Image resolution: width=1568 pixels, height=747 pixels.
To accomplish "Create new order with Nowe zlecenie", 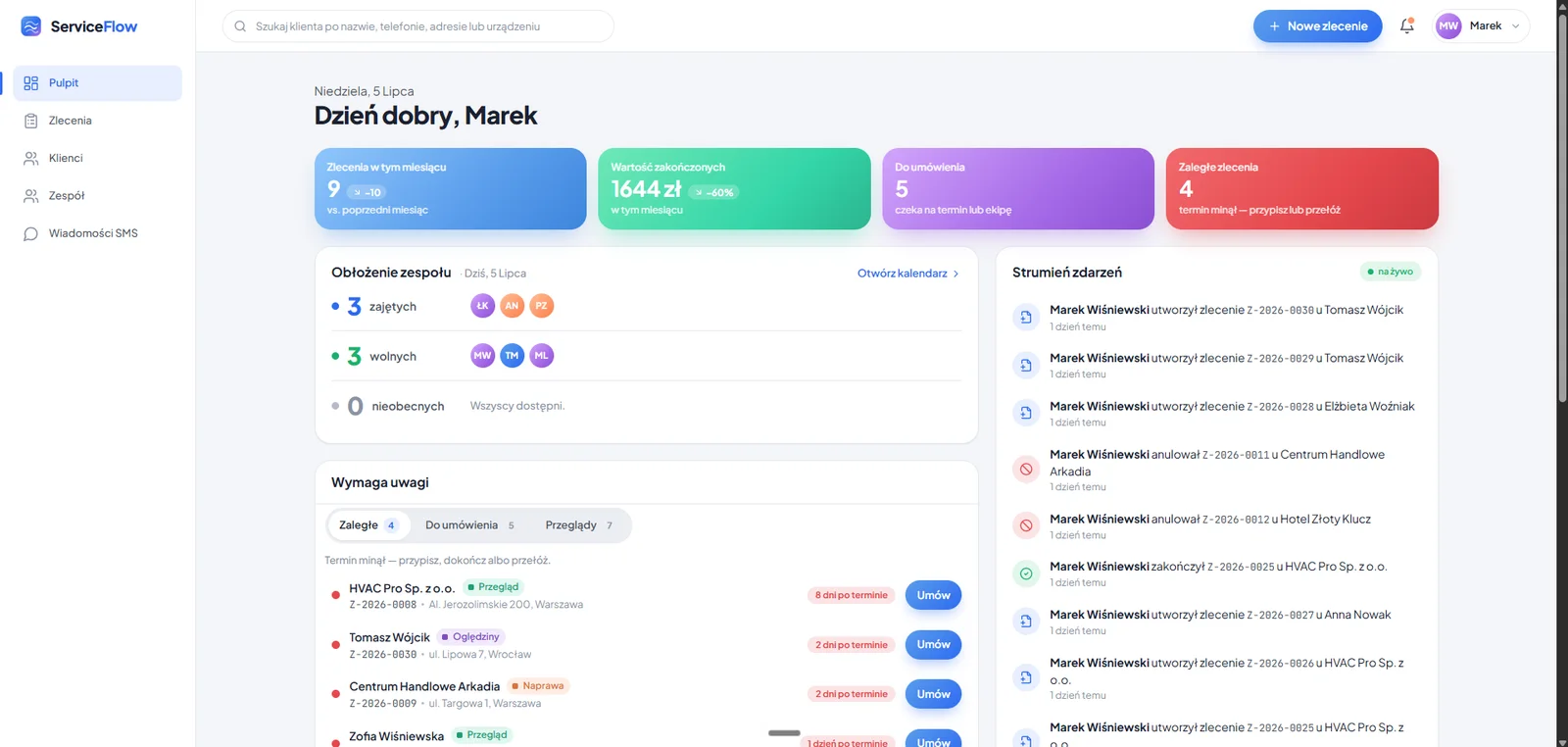I will 1317,26.
